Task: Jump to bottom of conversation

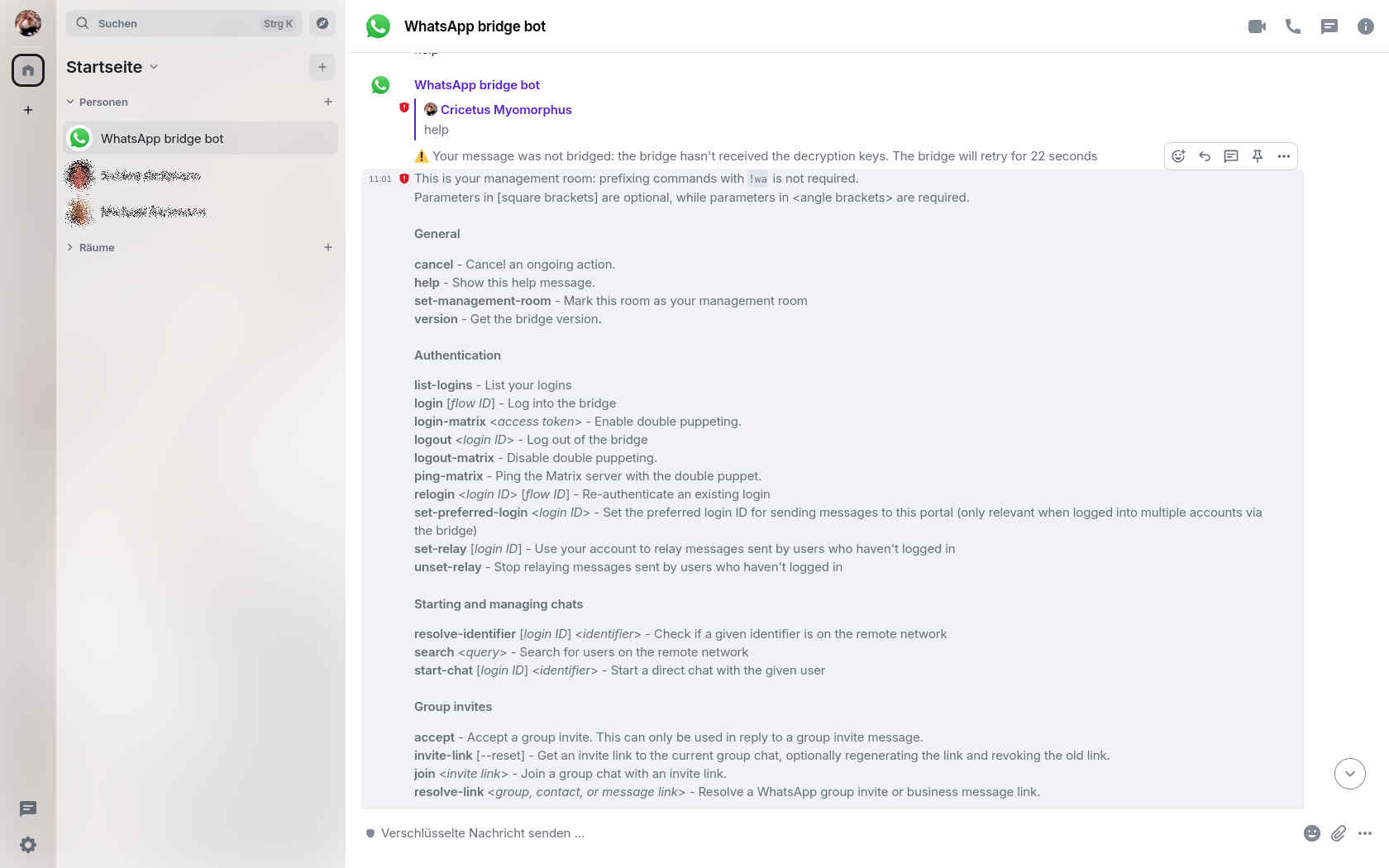Action: pos(1349,774)
